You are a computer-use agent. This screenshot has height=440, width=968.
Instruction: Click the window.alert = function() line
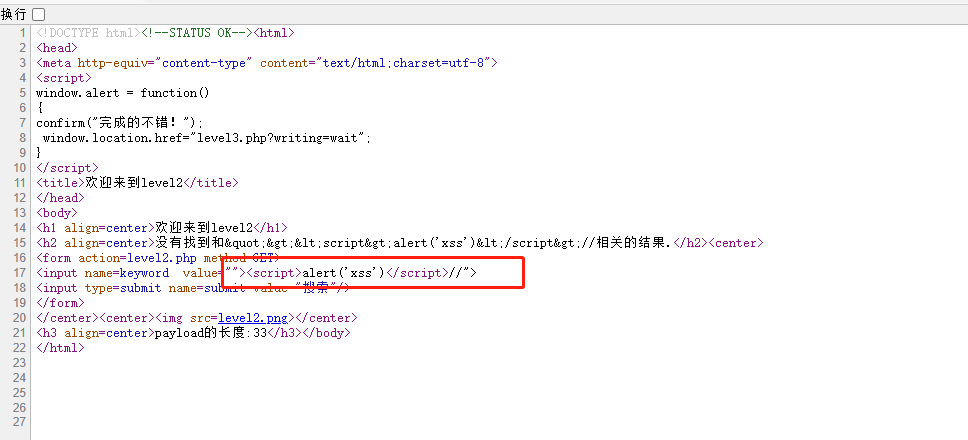[123, 93]
